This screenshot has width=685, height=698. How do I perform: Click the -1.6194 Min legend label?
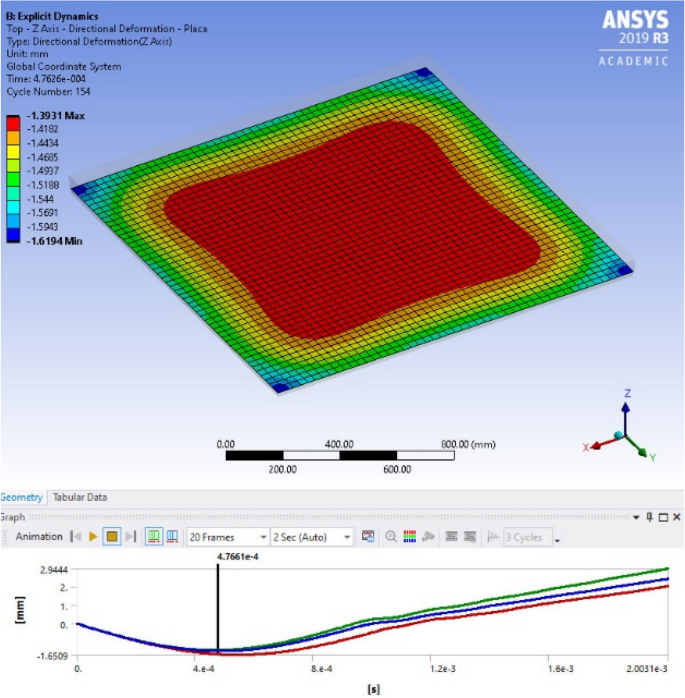point(54,241)
